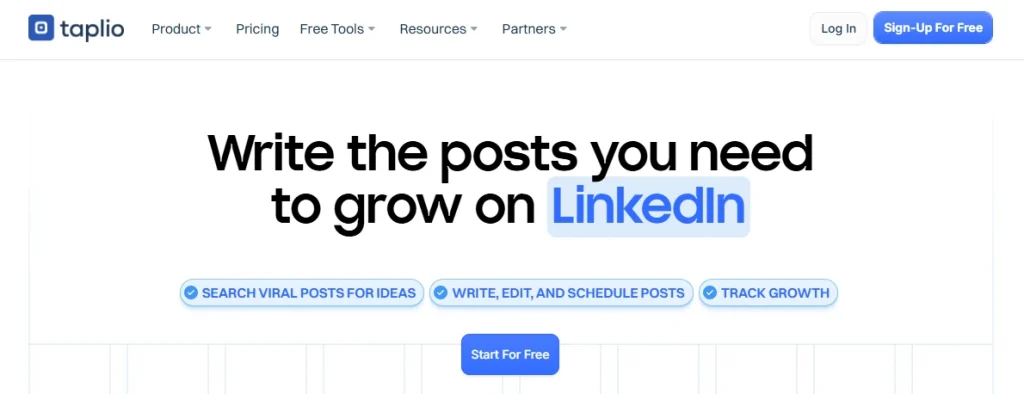Screen dimensions: 1024x394
Task: Click the Log In button
Action: pyautogui.click(x=839, y=29)
